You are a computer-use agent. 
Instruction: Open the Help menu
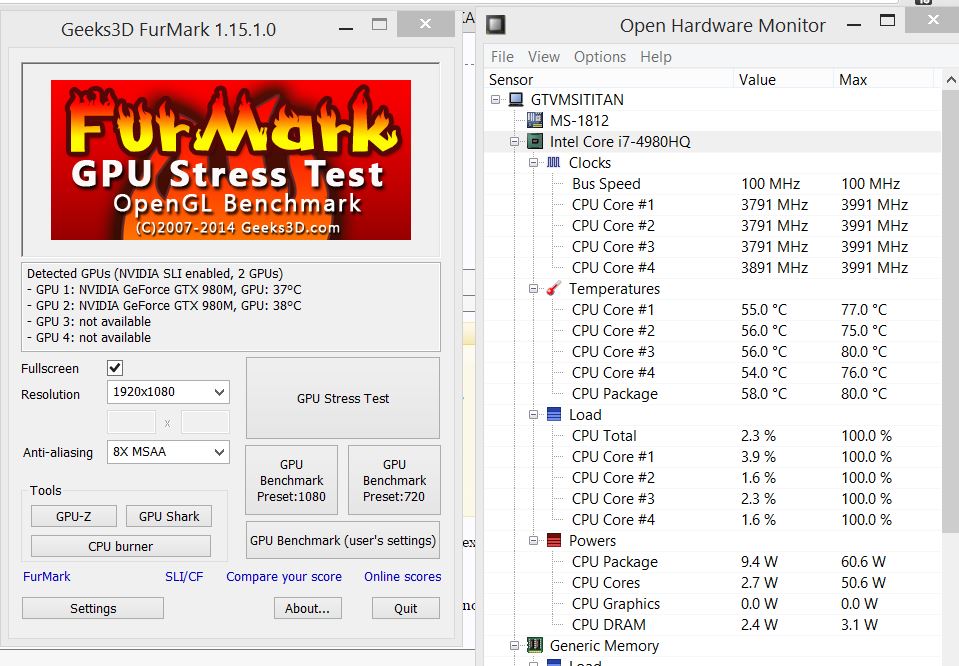(656, 57)
